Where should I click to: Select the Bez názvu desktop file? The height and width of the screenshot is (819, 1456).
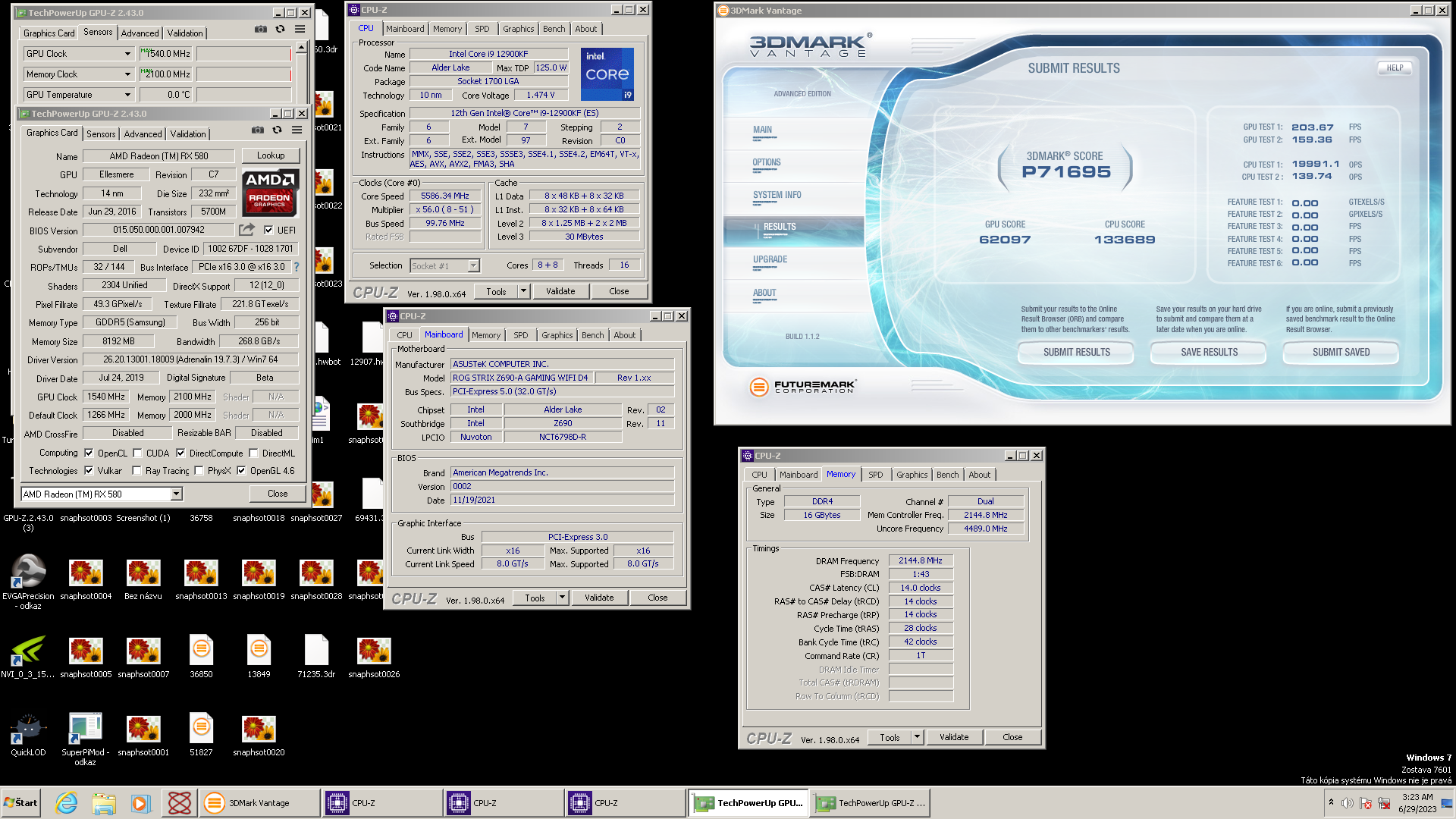143,579
